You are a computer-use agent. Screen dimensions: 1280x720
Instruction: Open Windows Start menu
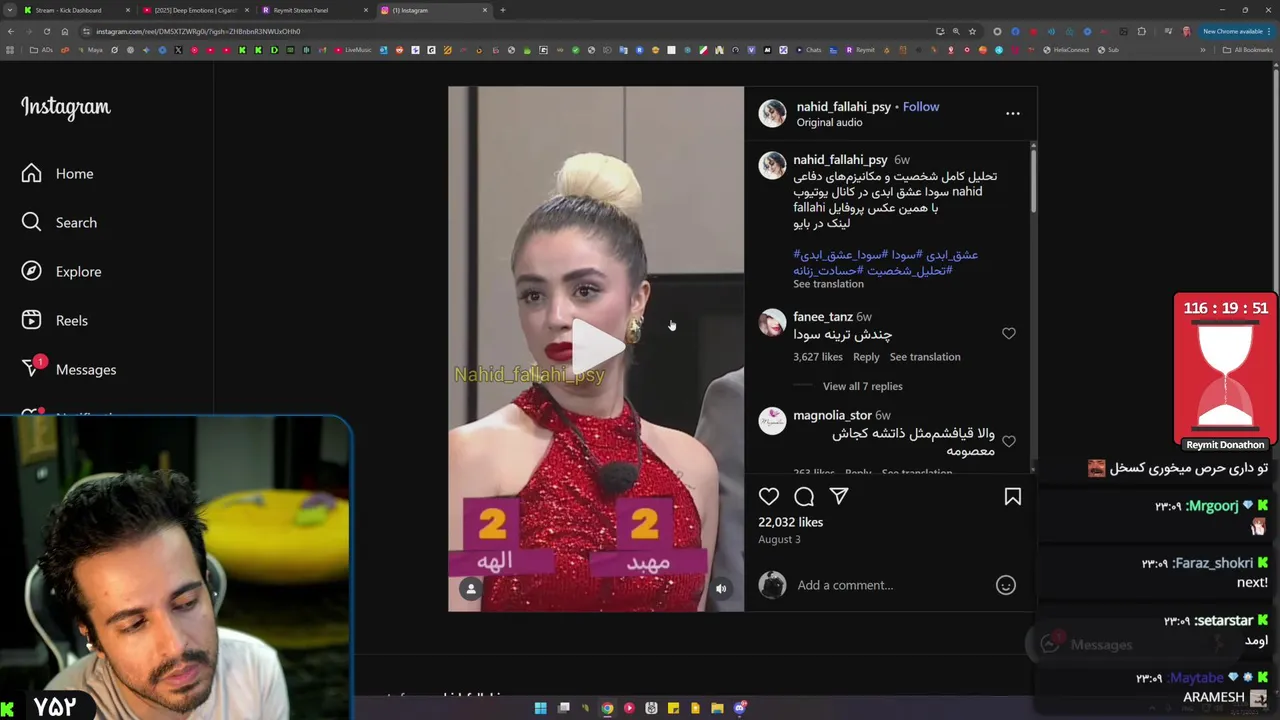(541, 709)
